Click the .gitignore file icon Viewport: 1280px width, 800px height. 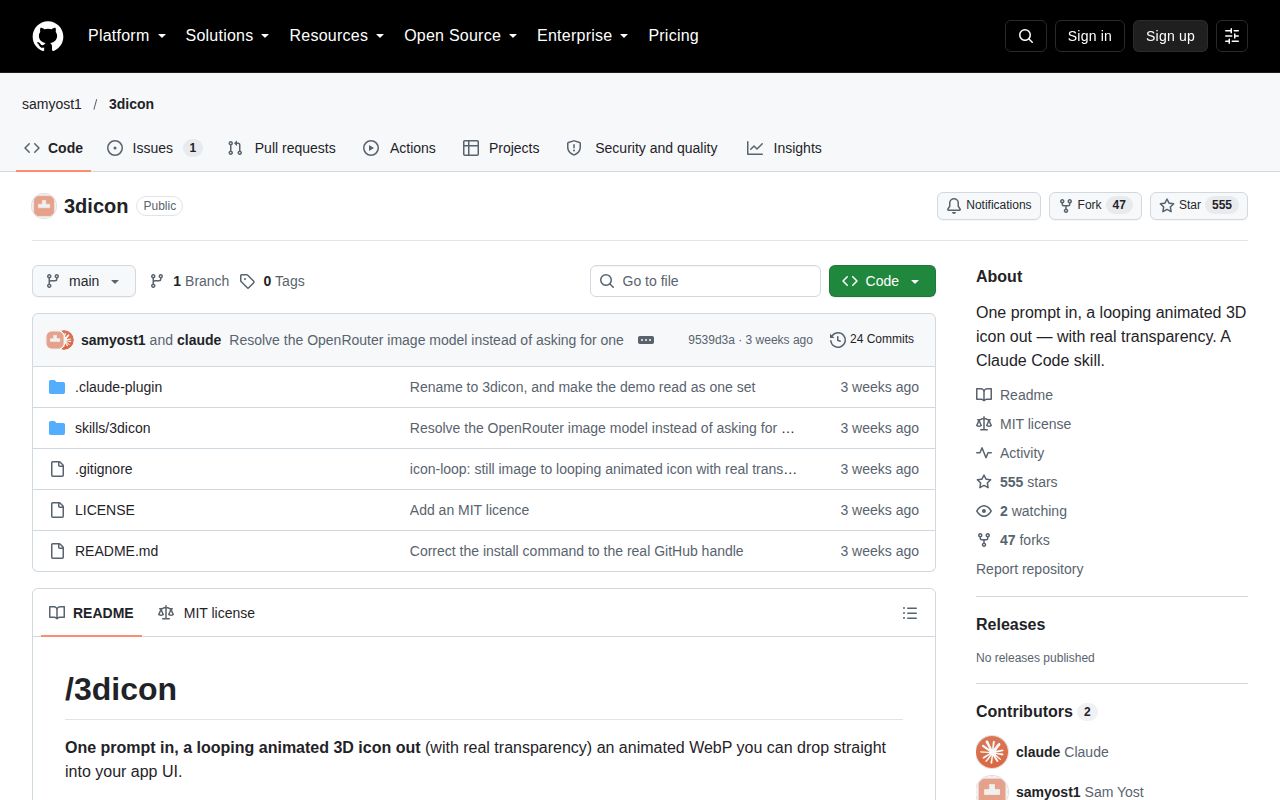pos(57,469)
